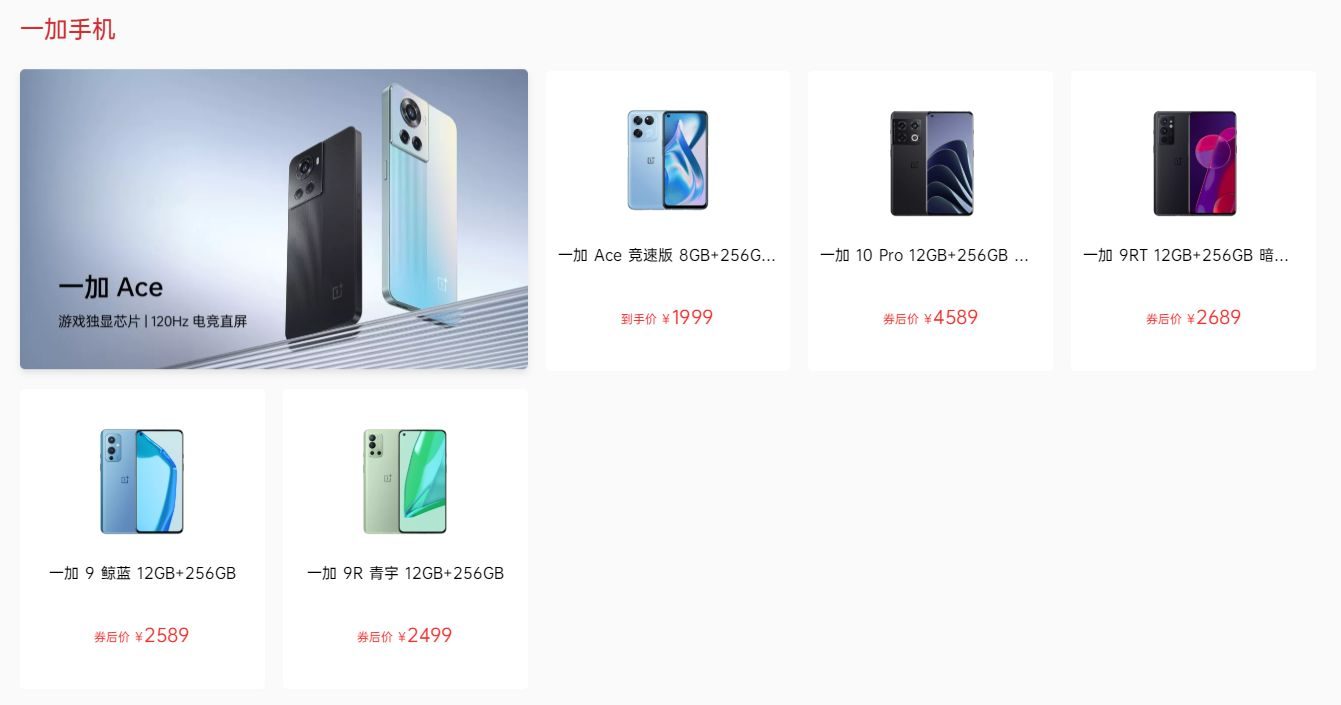Click the 一加 Ace 竞速版 phone image
Image resolution: width=1341 pixels, height=705 pixels.
[668, 160]
